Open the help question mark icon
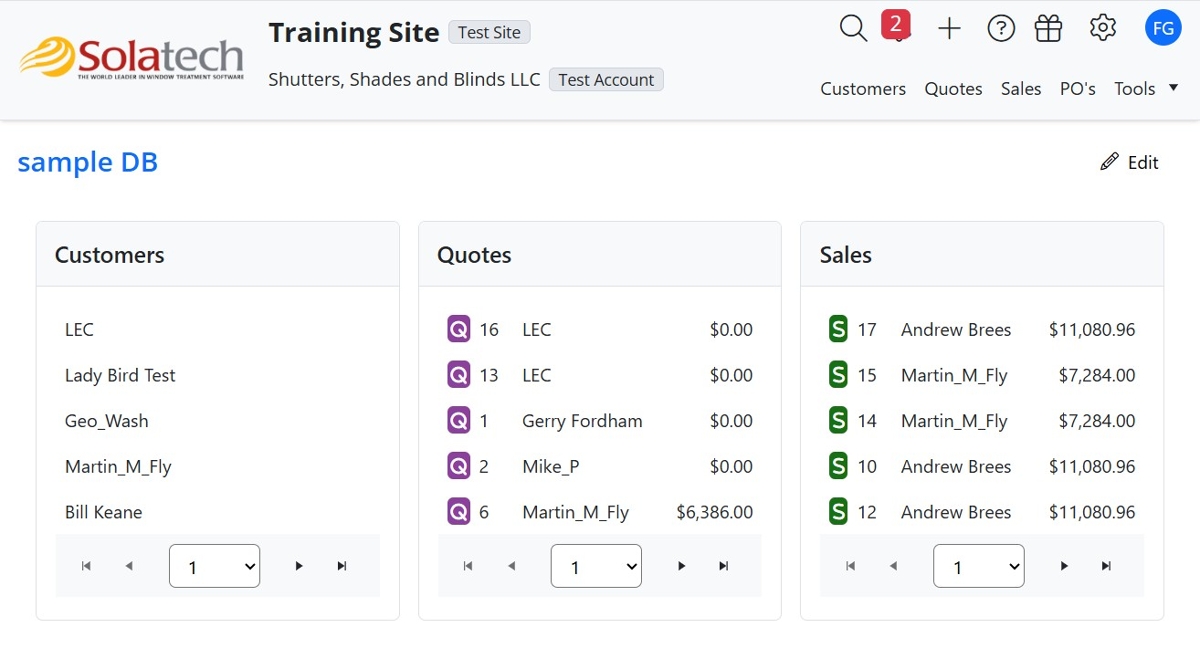1200x669 pixels. coord(1001,29)
